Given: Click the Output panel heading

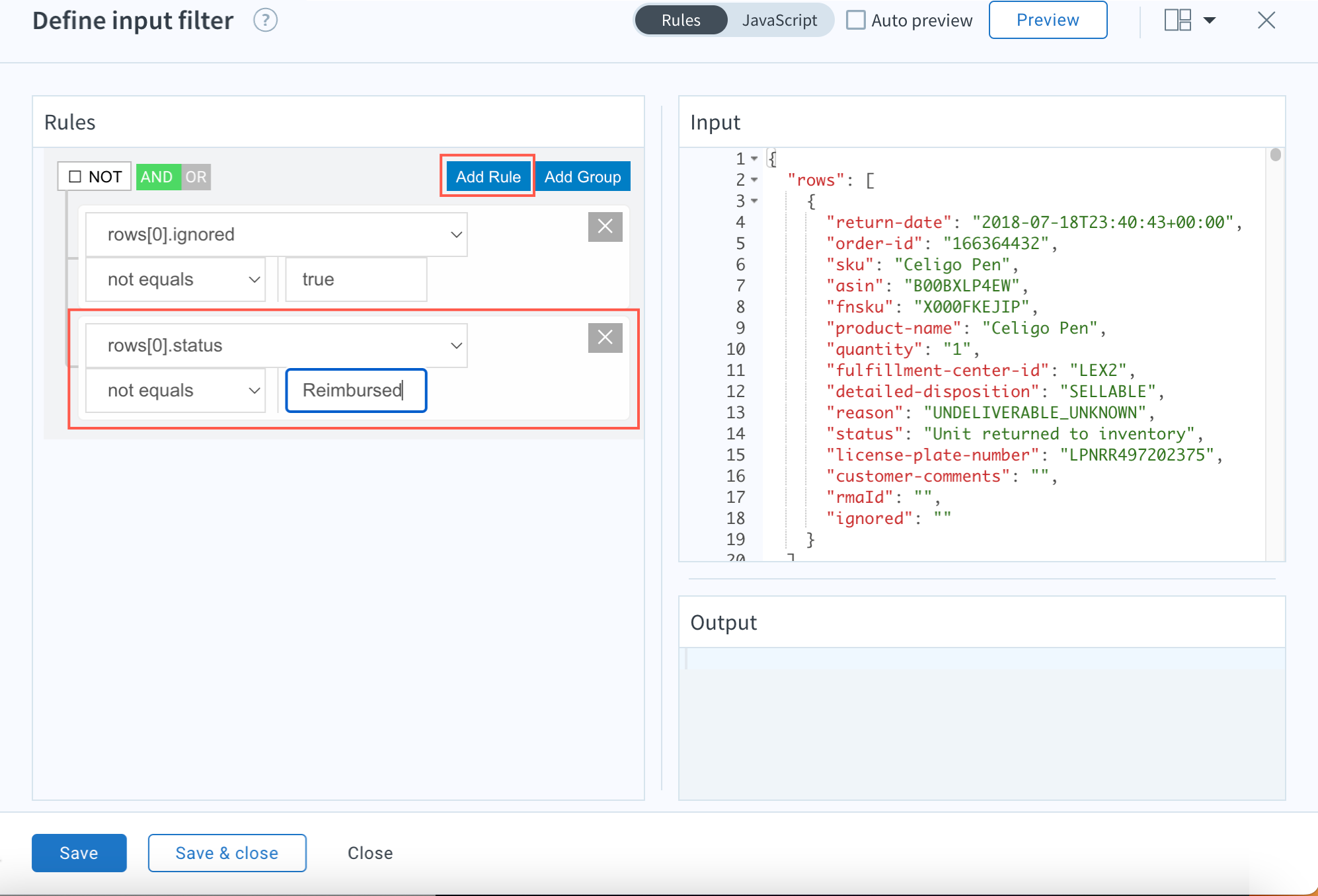Looking at the screenshot, I should [x=723, y=622].
